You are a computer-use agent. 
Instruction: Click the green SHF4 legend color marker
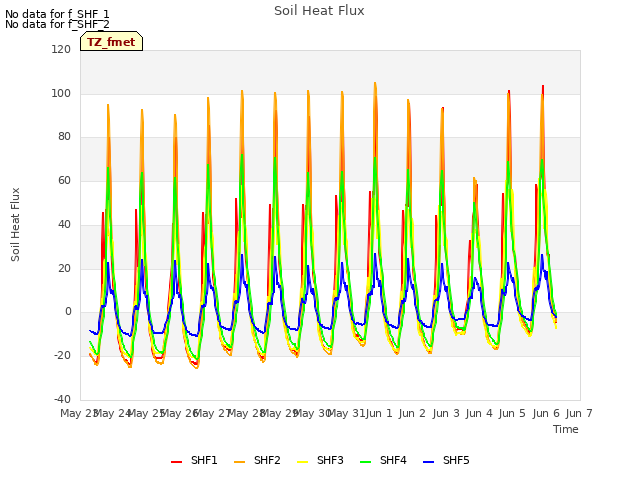[x=365, y=462]
